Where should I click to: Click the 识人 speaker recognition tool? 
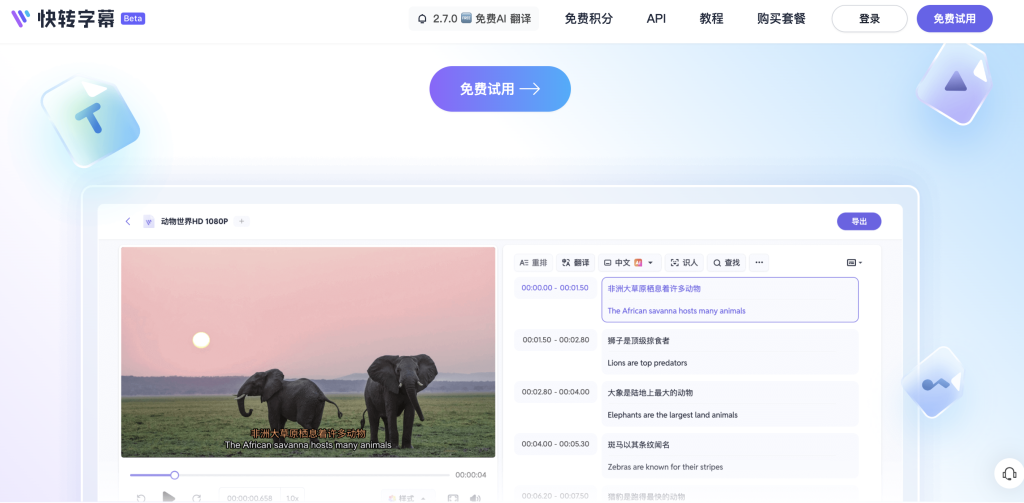(684, 263)
